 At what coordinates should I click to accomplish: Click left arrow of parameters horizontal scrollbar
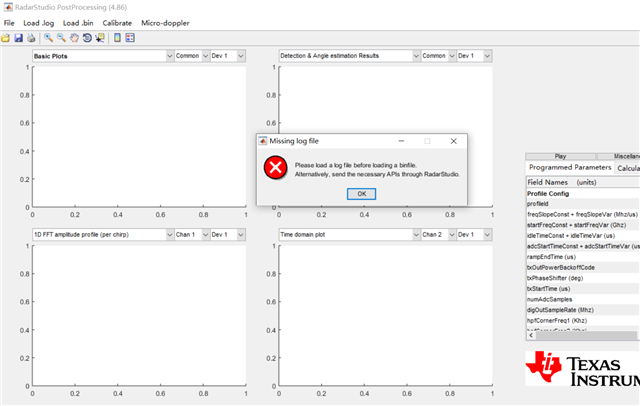tap(531, 335)
